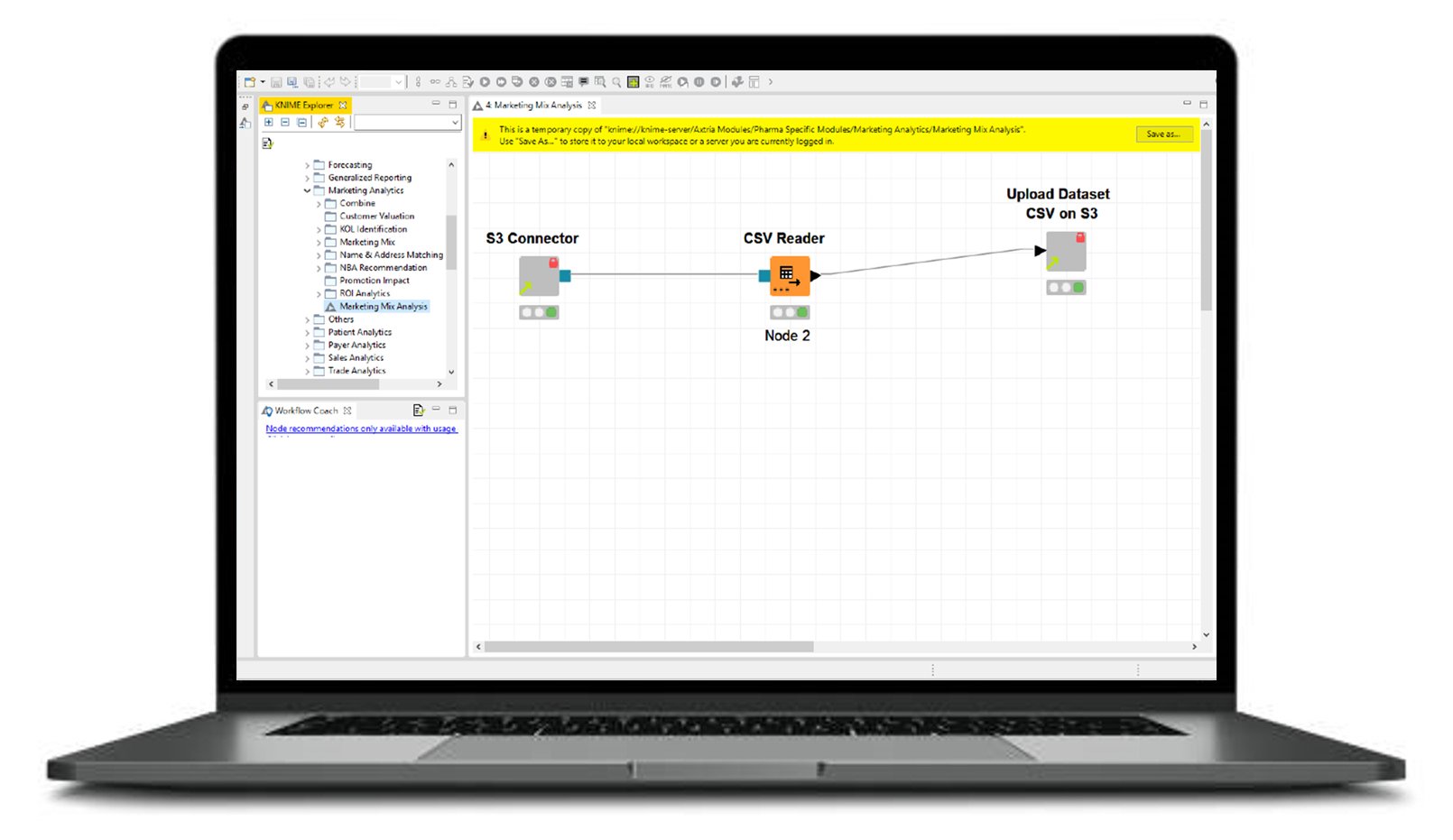
Task: Click the align nodes horizontally icon
Action: pos(435,82)
